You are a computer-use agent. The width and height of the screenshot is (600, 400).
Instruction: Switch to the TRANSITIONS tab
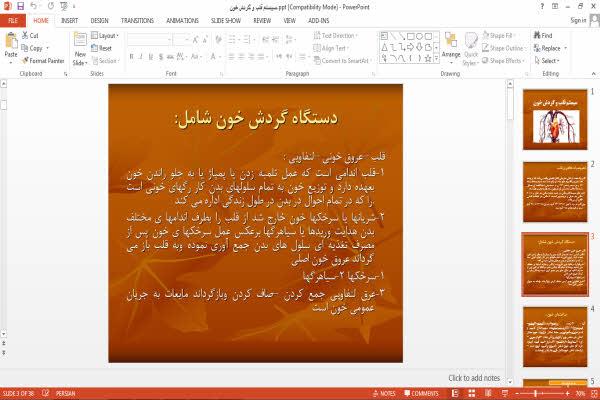click(137, 21)
